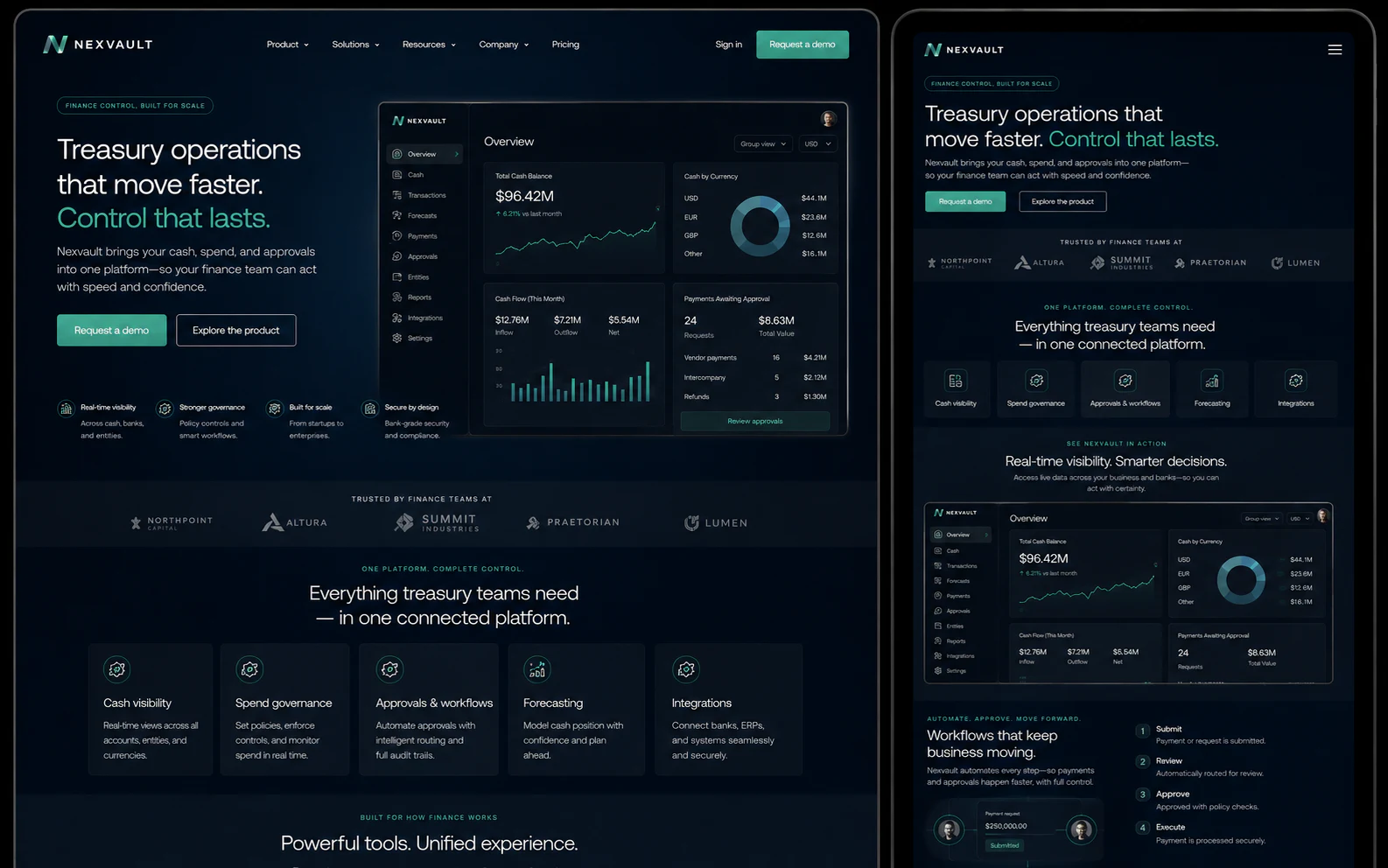The width and height of the screenshot is (1388, 868).
Task: Click the Nexvault logo in desktop header
Action: 98,45
